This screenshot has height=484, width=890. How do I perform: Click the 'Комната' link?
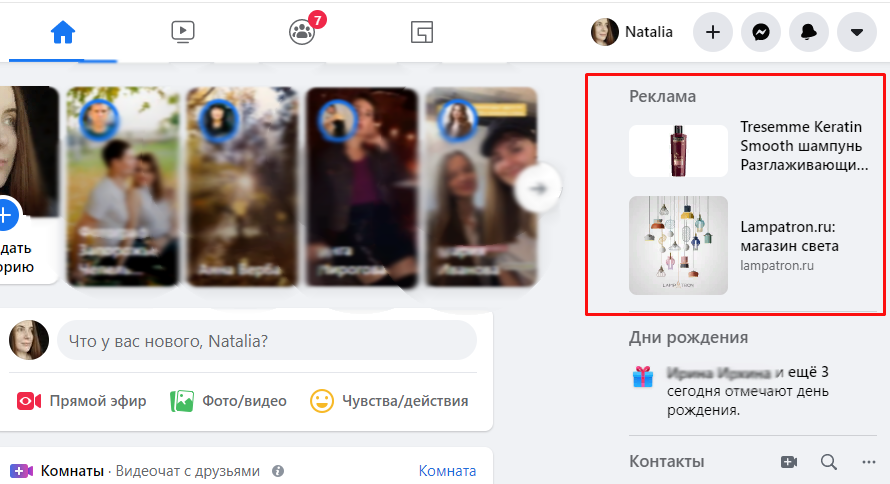tap(447, 471)
